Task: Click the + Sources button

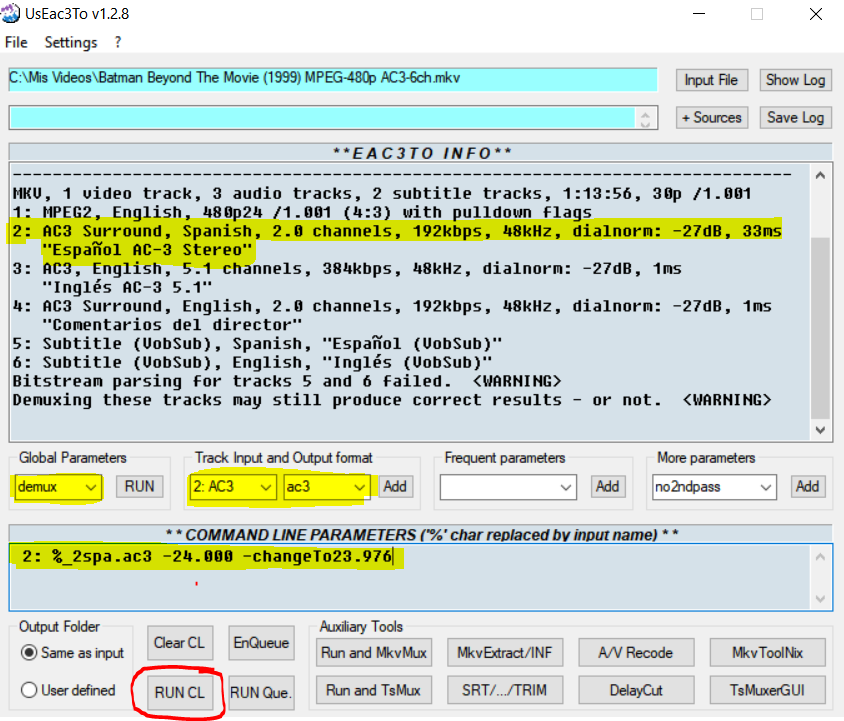Action: tap(711, 117)
